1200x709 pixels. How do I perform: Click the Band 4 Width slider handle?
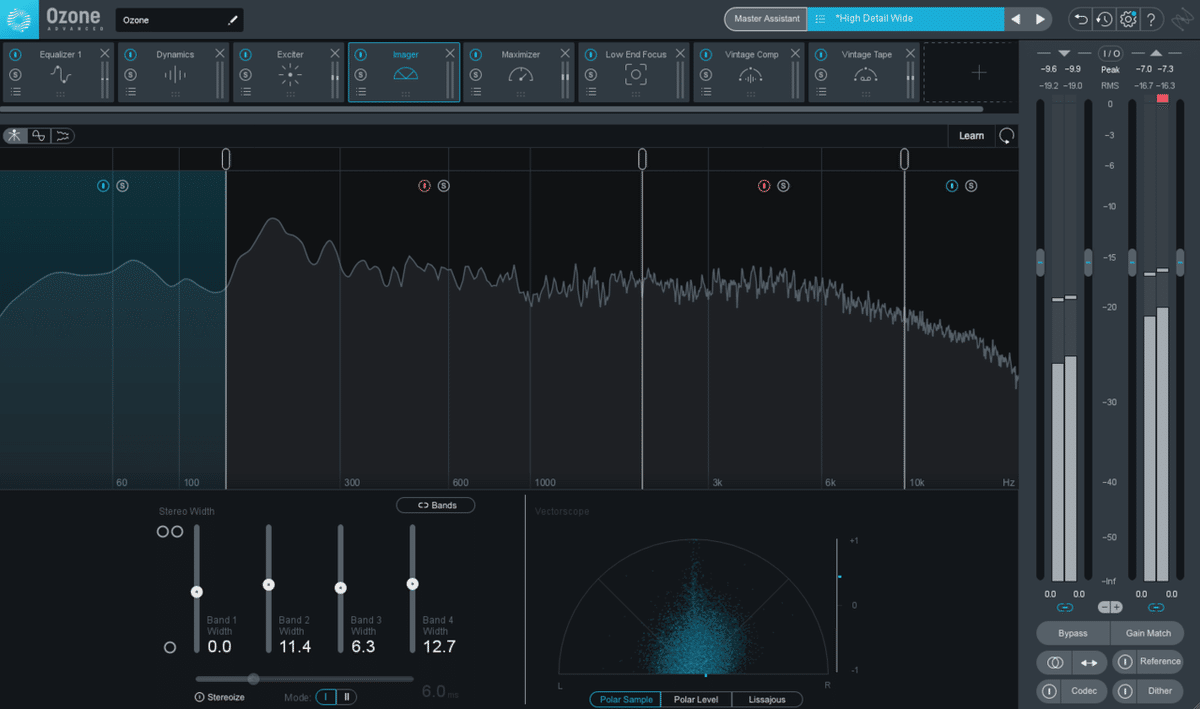click(412, 583)
